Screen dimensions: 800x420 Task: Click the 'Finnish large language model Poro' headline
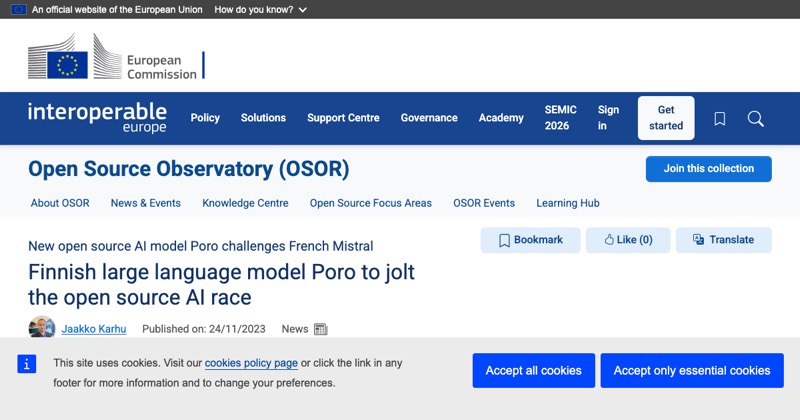[221, 285]
